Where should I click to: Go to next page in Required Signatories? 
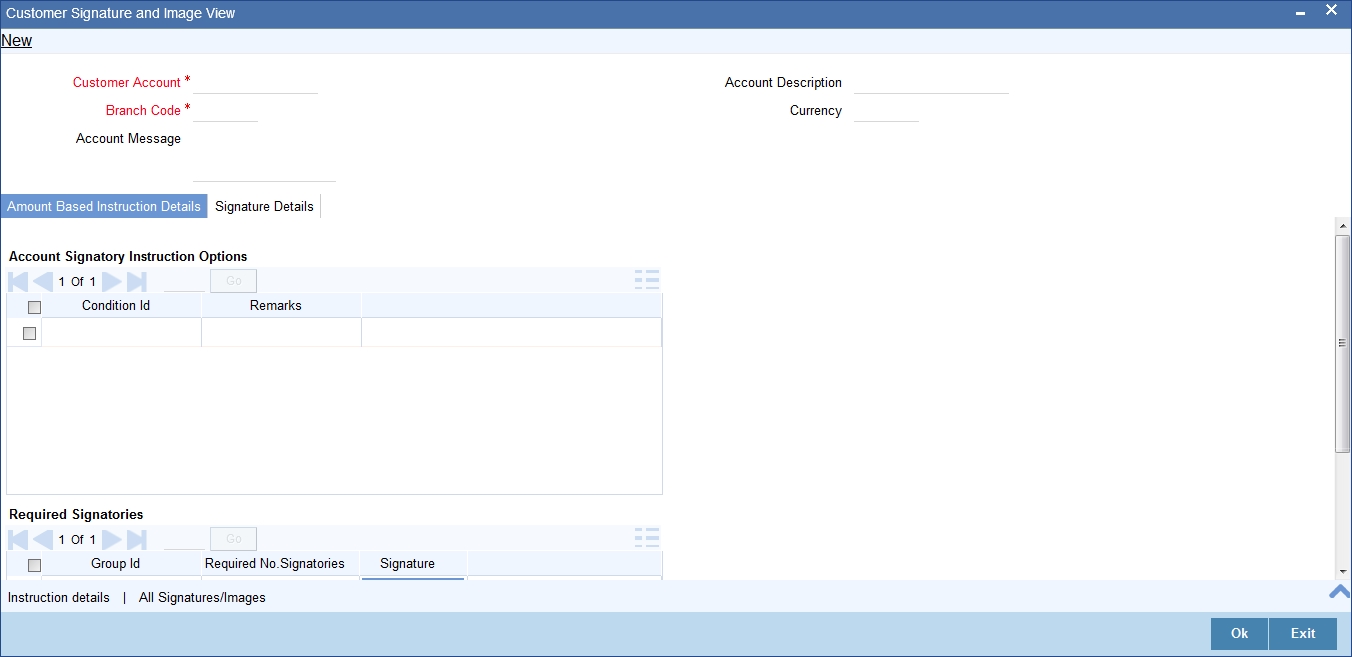pos(112,540)
